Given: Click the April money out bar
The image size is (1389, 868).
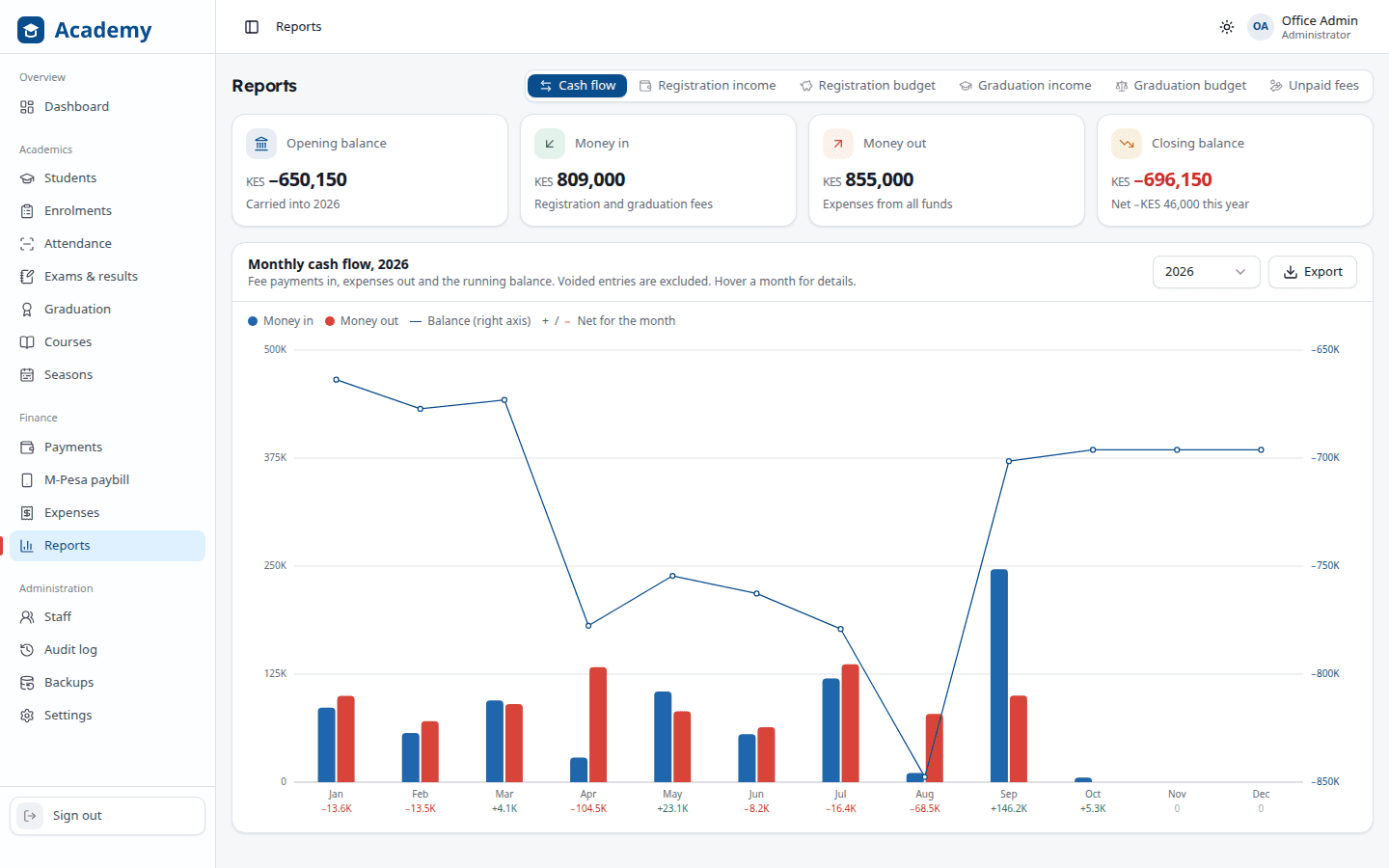Looking at the screenshot, I should pyautogui.click(x=598, y=724).
